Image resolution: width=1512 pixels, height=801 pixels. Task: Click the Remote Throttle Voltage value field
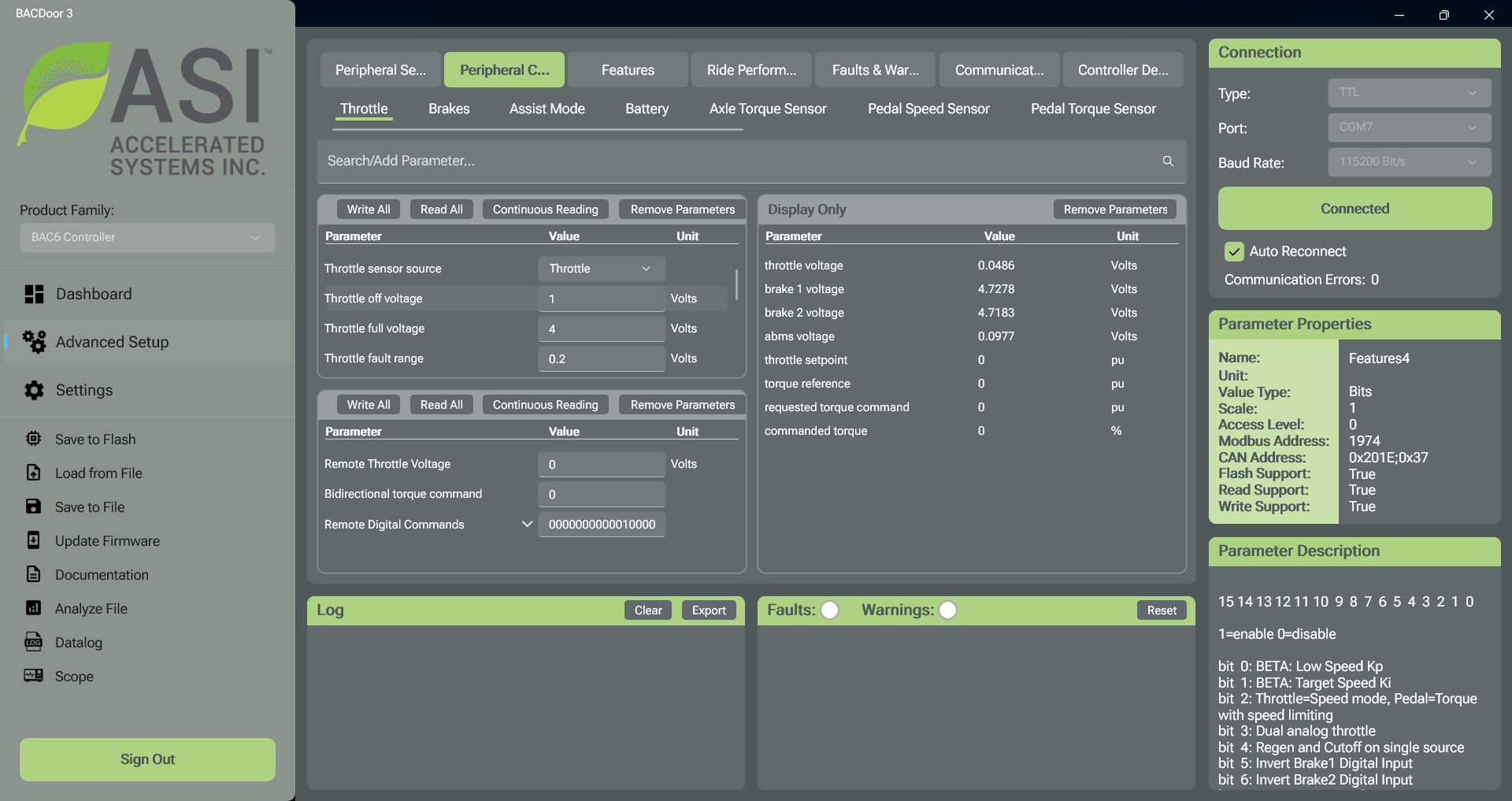tap(602, 464)
